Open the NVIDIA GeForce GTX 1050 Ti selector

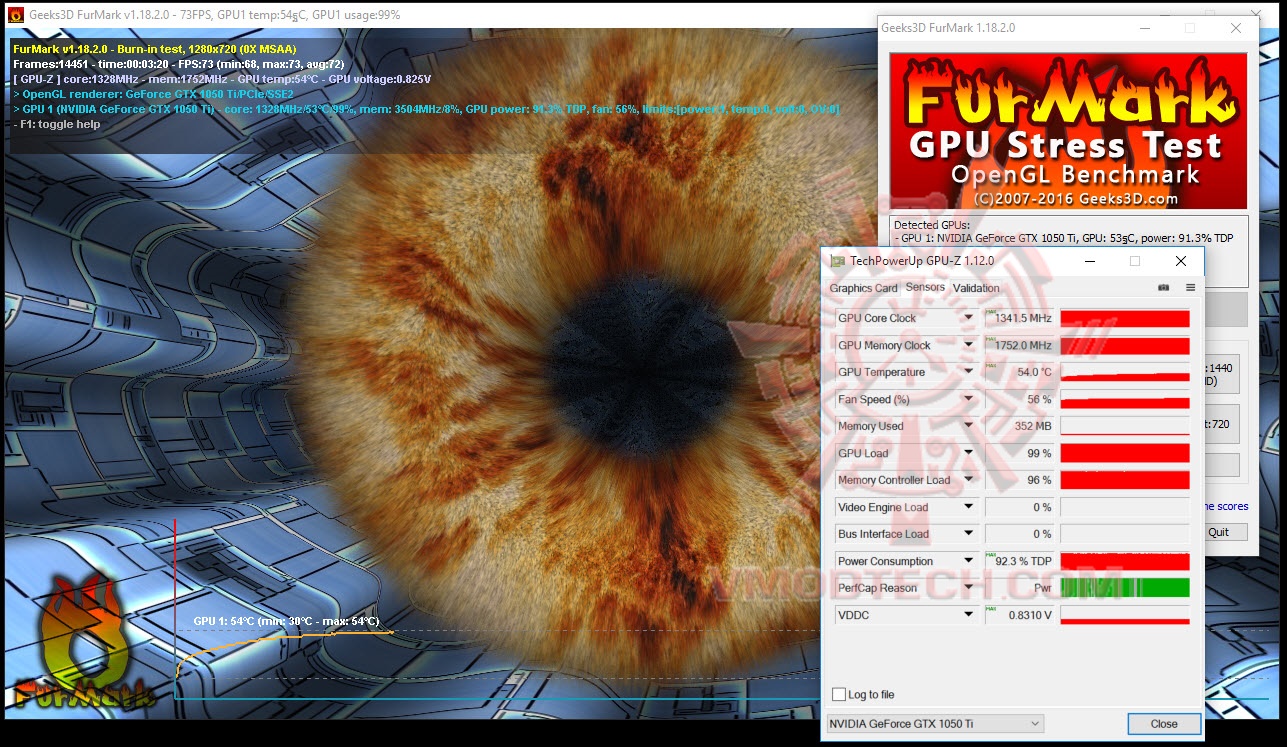(935, 723)
